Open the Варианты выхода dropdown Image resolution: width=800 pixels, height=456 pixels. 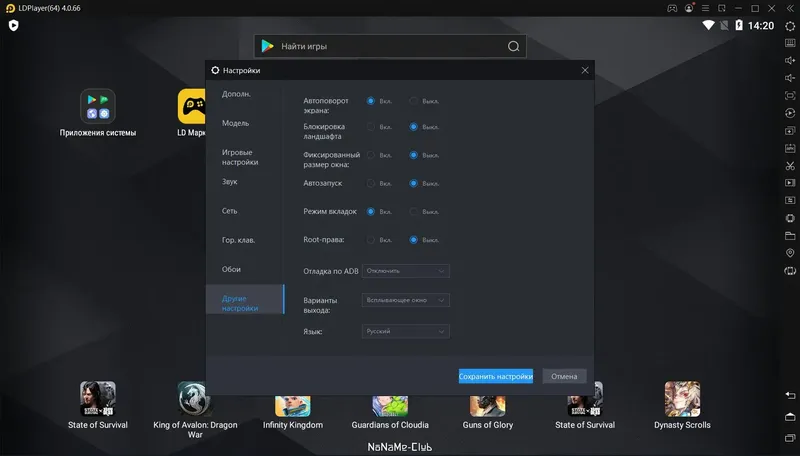406,300
